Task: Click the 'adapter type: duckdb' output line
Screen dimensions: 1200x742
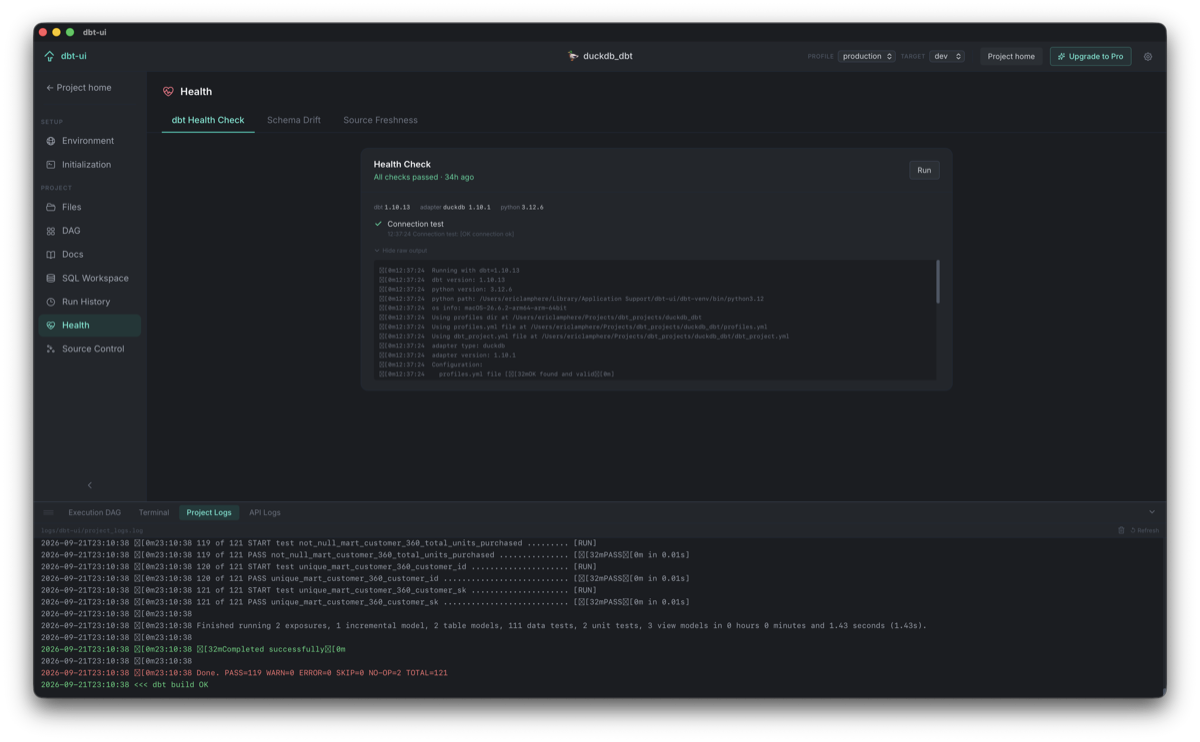Action: tap(442, 346)
